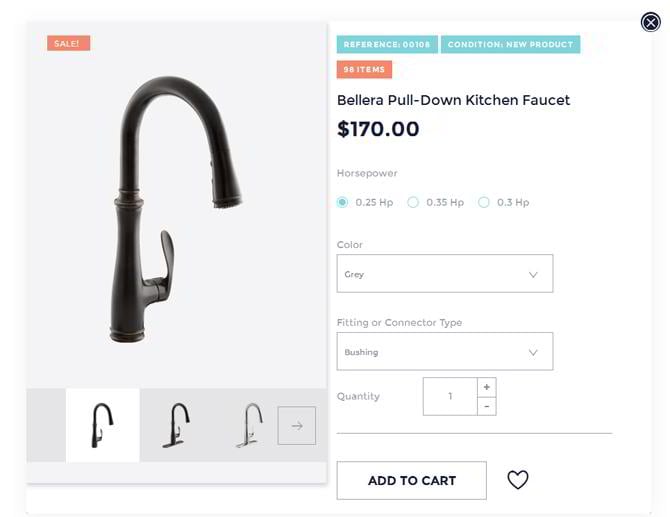View the chrome faucet thumbnail

tap(250, 425)
